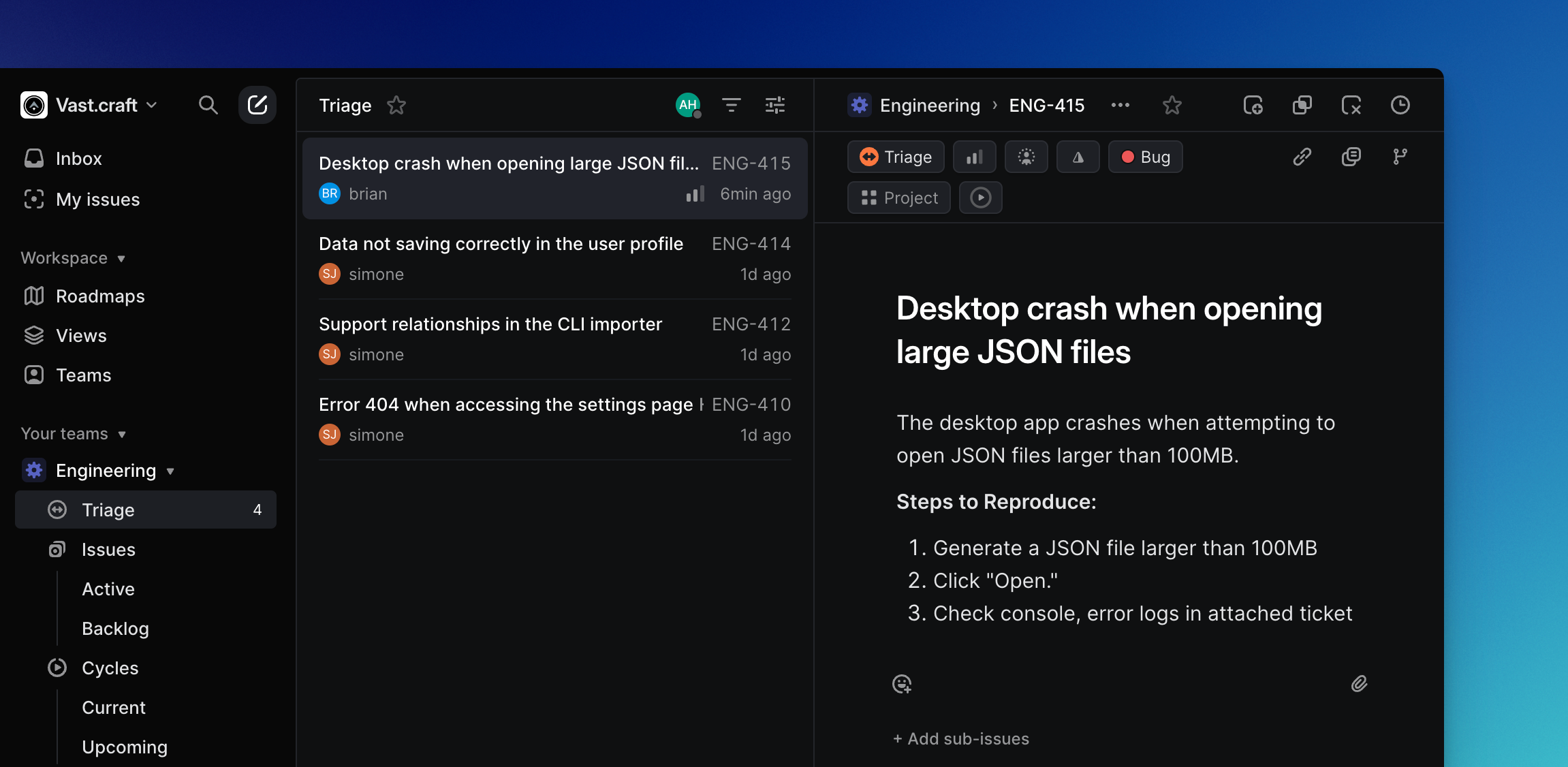The image size is (1568, 767).
Task: Change the Triage status of ENG-415
Action: [896, 157]
